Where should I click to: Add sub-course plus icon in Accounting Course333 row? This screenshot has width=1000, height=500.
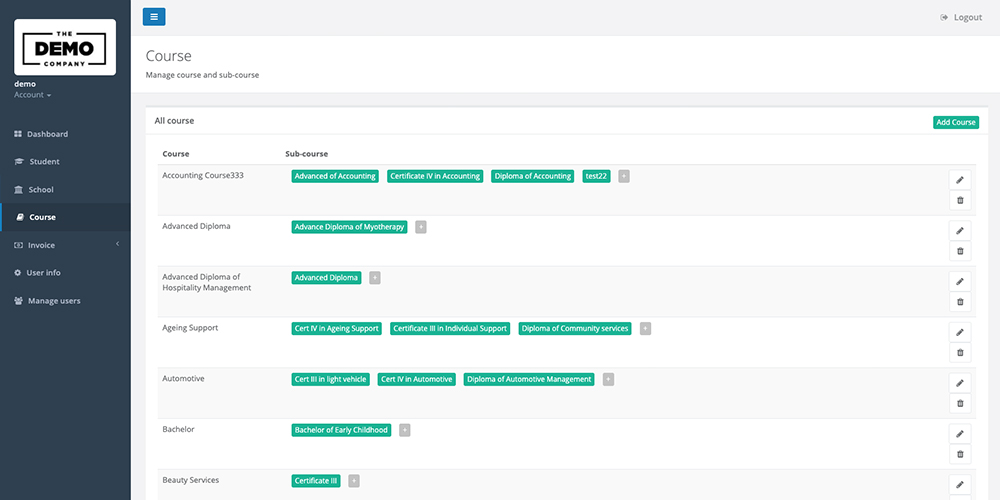pyautogui.click(x=624, y=176)
